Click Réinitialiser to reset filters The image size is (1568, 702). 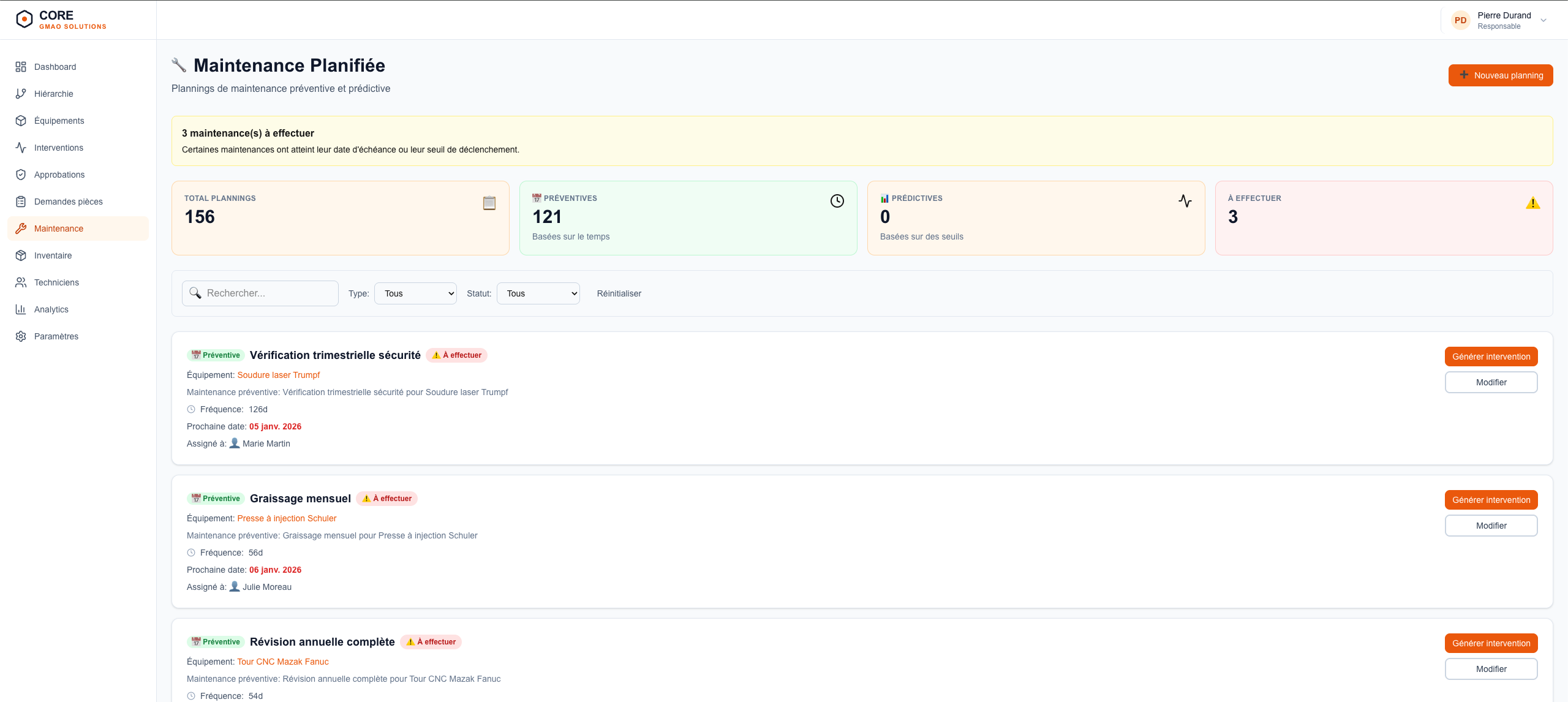click(x=619, y=293)
